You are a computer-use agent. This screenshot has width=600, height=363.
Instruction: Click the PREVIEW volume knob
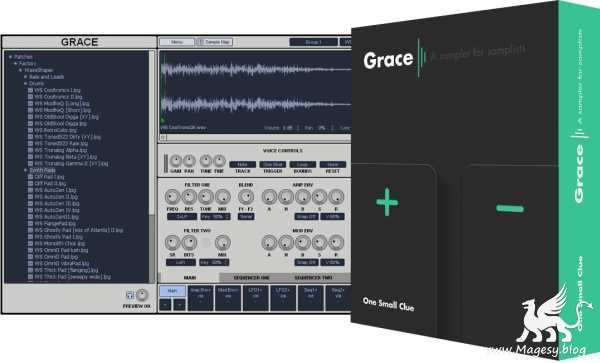point(142,295)
